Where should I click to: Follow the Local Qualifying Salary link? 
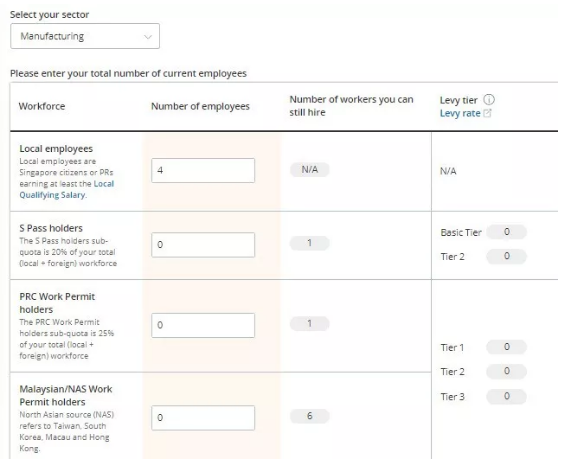tap(67, 189)
